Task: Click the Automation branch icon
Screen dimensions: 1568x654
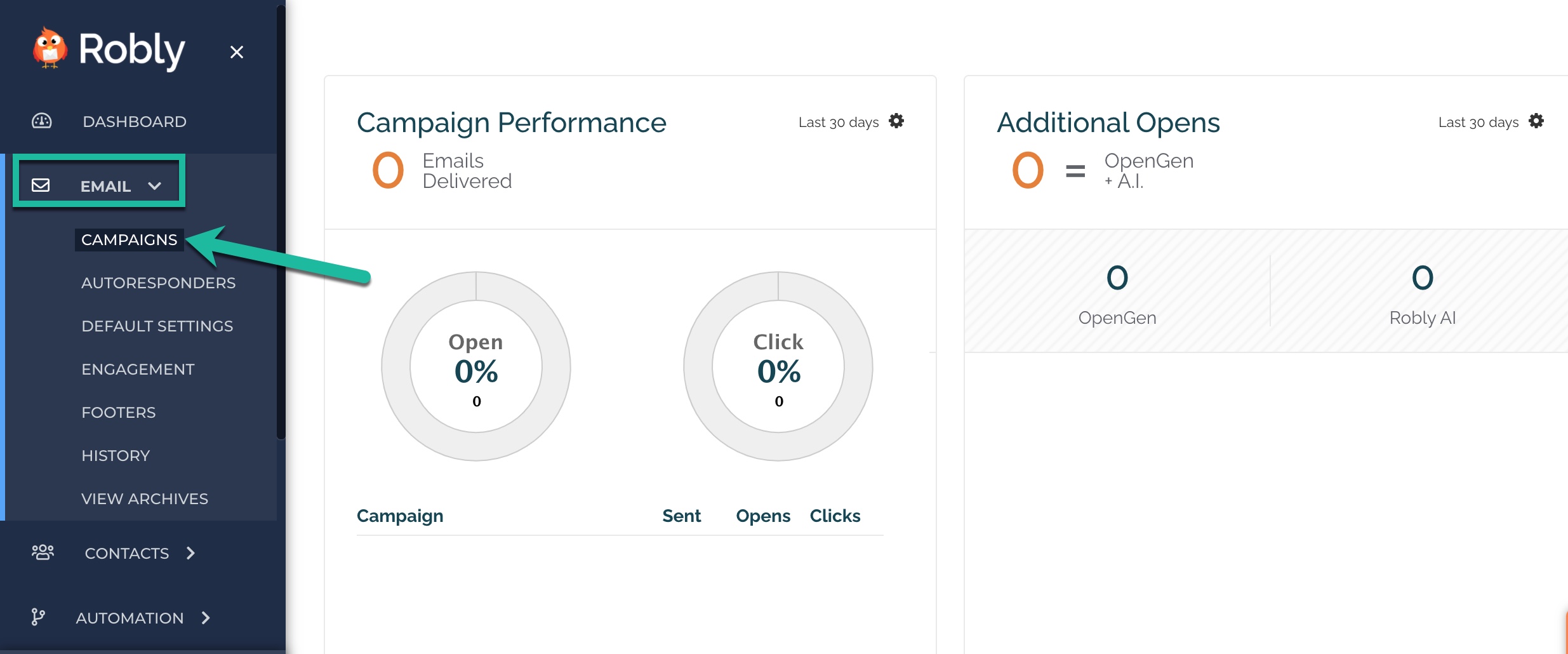Action: click(x=38, y=617)
